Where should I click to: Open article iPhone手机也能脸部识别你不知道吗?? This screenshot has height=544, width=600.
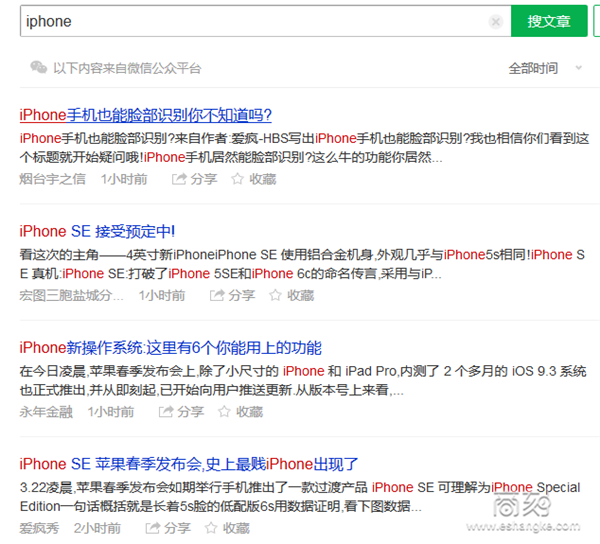(146, 115)
